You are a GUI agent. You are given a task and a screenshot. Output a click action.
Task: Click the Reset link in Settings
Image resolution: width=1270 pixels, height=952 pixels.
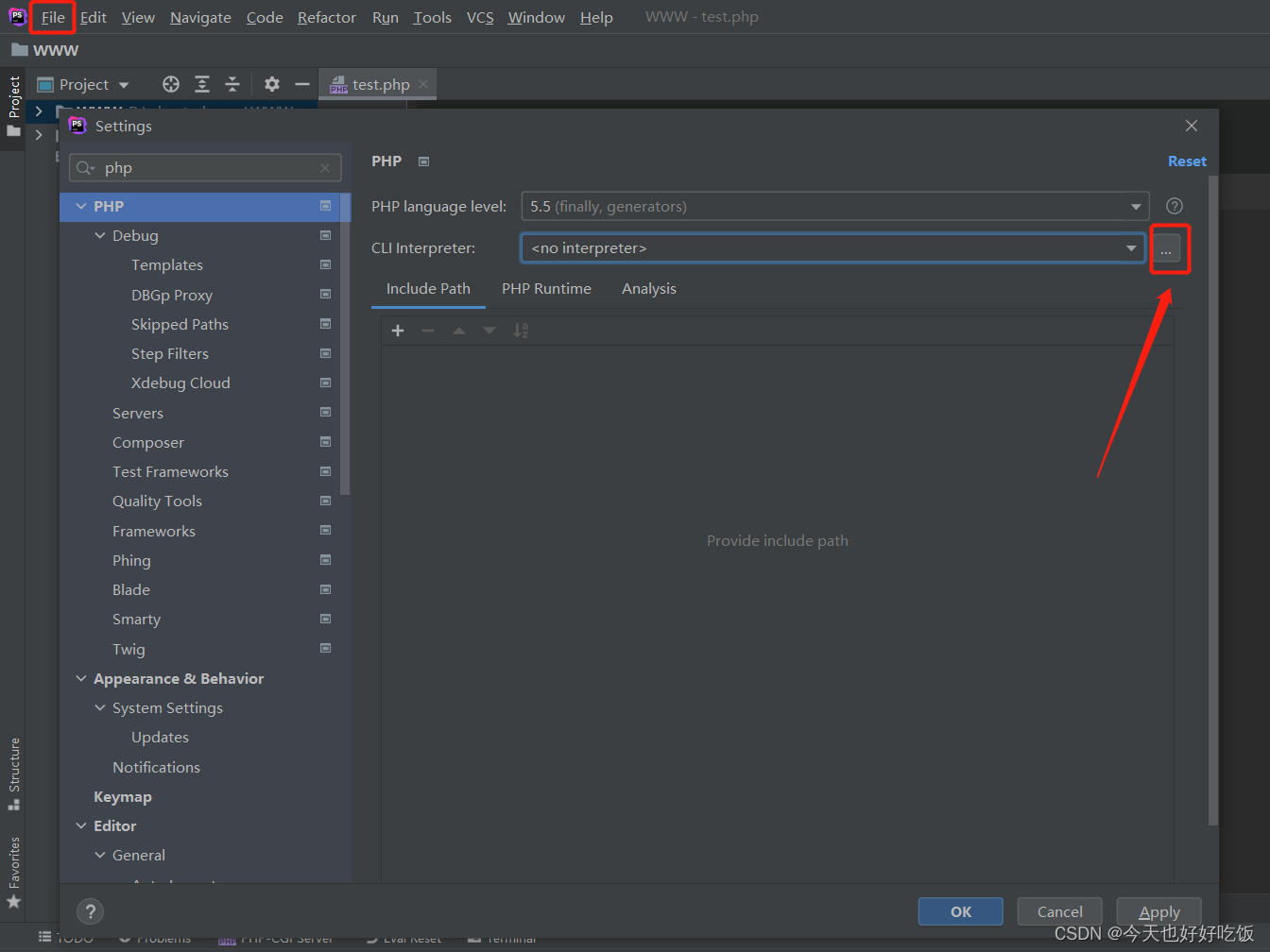click(x=1187, y=161)
